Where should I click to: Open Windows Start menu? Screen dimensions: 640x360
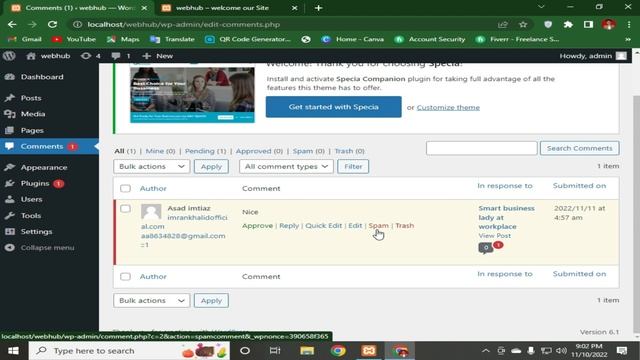pyautogui.click(x=13, y=351)
